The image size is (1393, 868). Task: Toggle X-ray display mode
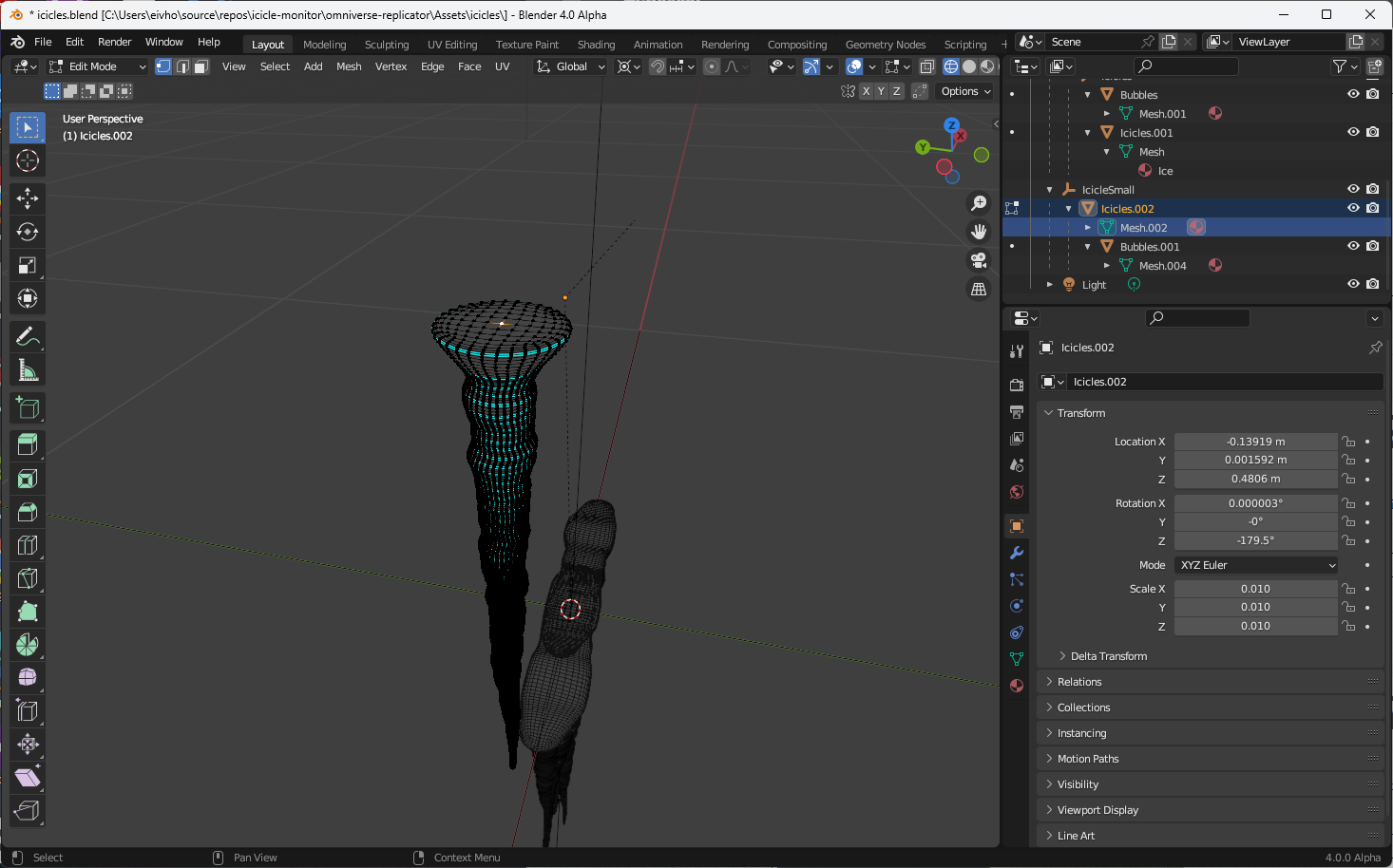tap(926, 66)
